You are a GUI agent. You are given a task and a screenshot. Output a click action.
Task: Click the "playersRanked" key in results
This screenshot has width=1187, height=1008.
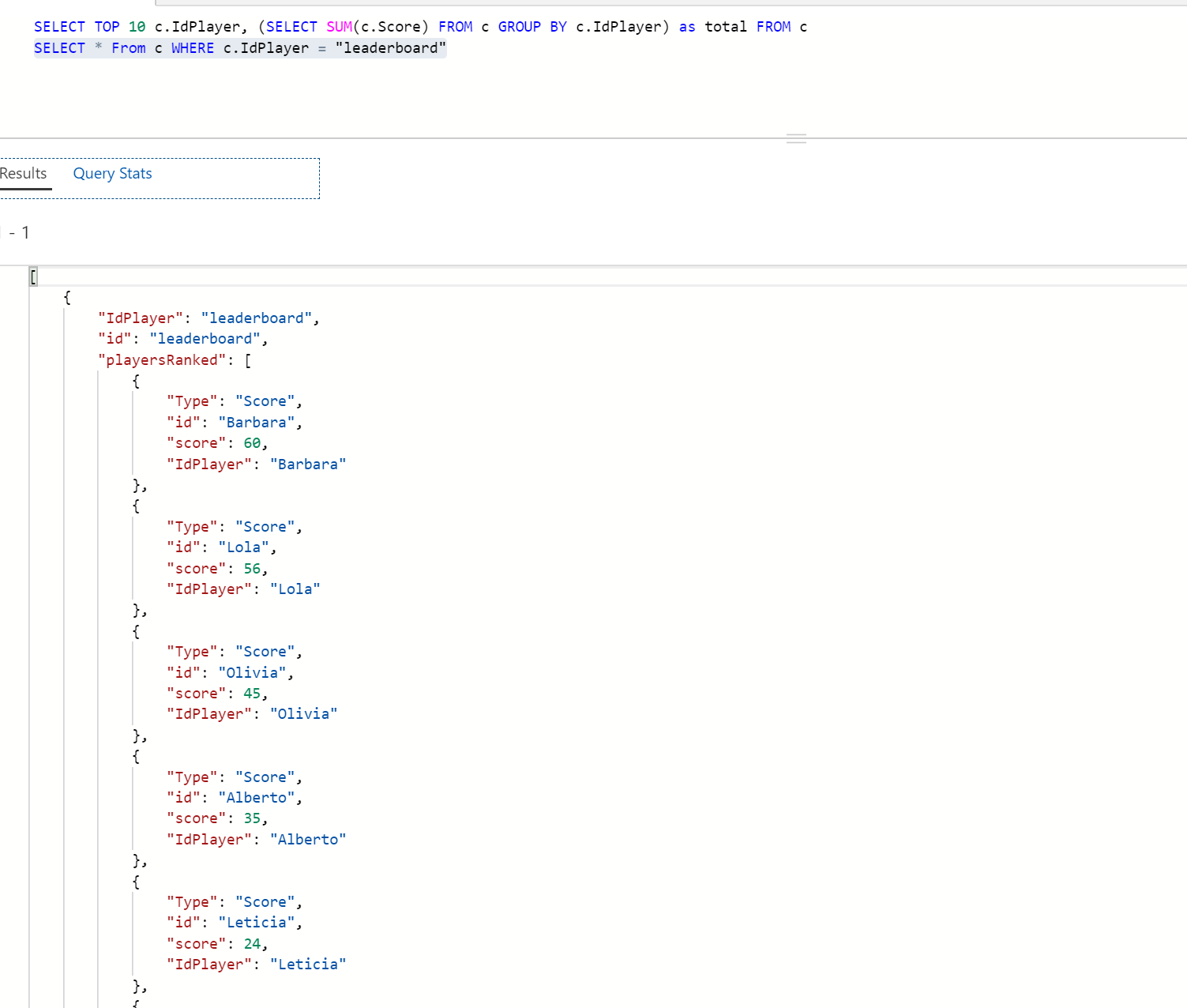click(162, 360)
